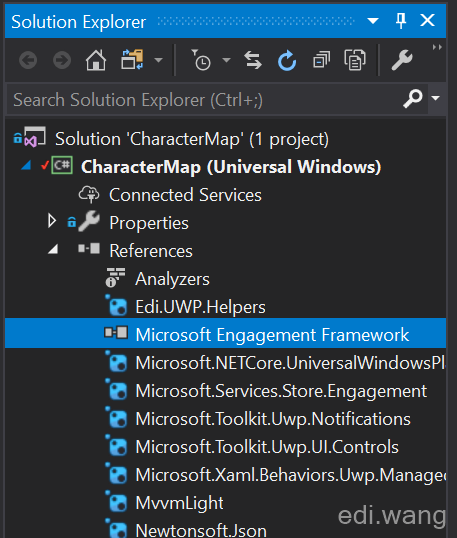This screenshot has height=538, width=457.
Task: Click the C# project icon
Action: coord(62,165)
